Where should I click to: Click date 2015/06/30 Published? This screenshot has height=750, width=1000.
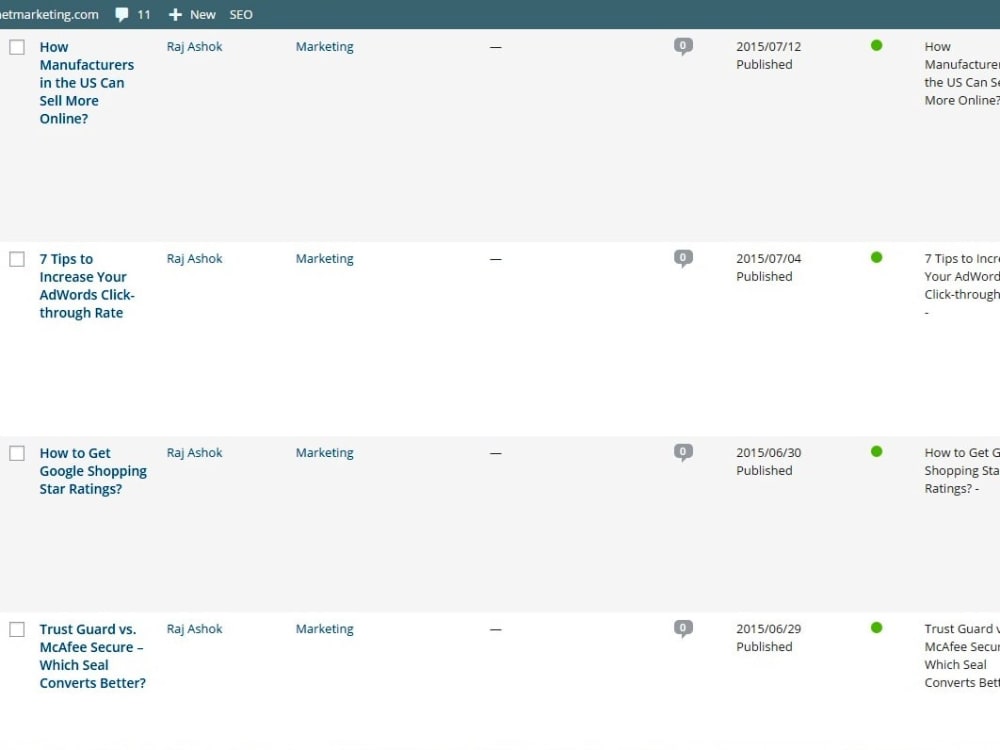pyautogui.click(x=768, y=461)
